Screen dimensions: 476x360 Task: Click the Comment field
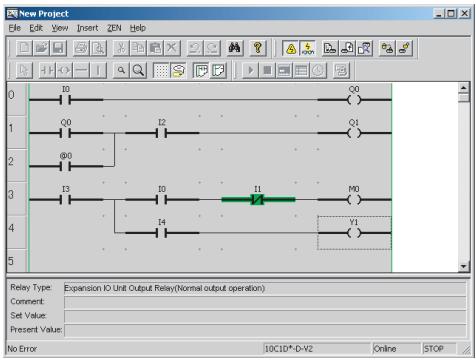click(265, 302)
